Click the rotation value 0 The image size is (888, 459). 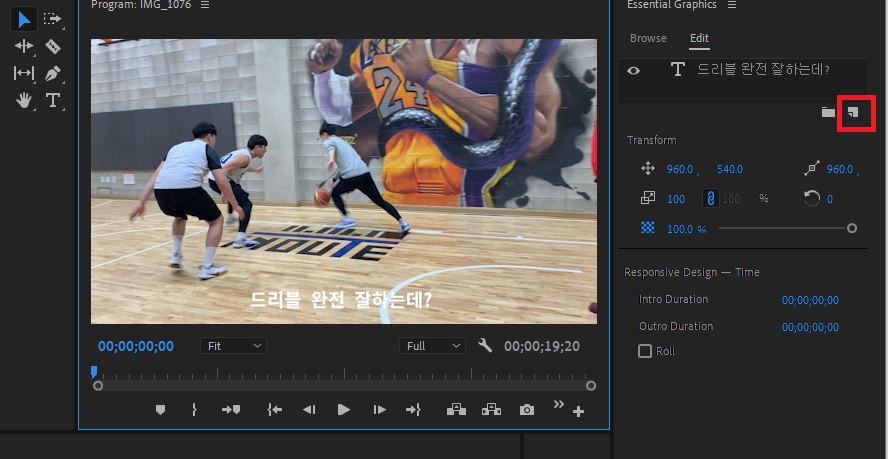[x=830, y=199]
